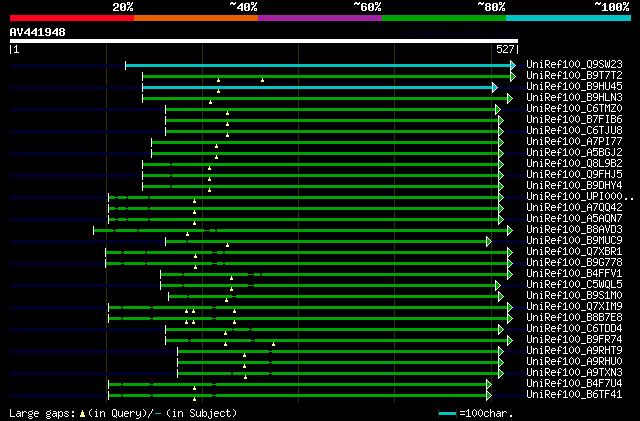Open the UniRef100_B7FIB6 hit label
This screenshot has height=421, width=640.
click(x=574, y=120)
